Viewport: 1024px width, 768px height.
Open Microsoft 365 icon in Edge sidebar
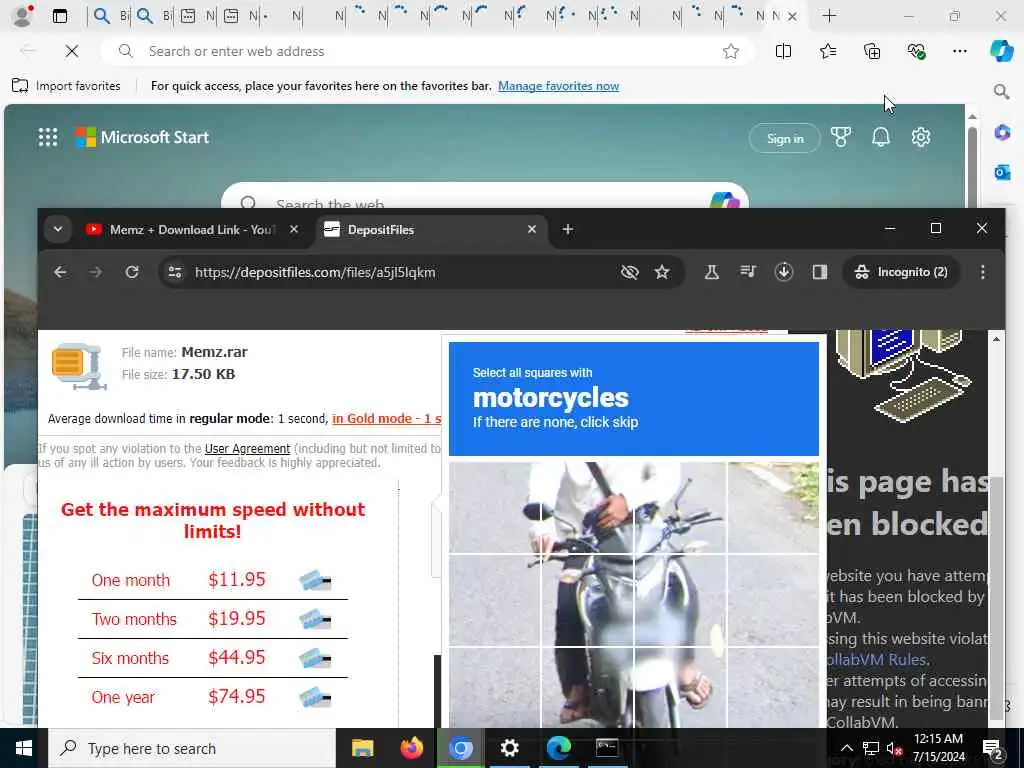[1002, 133]
